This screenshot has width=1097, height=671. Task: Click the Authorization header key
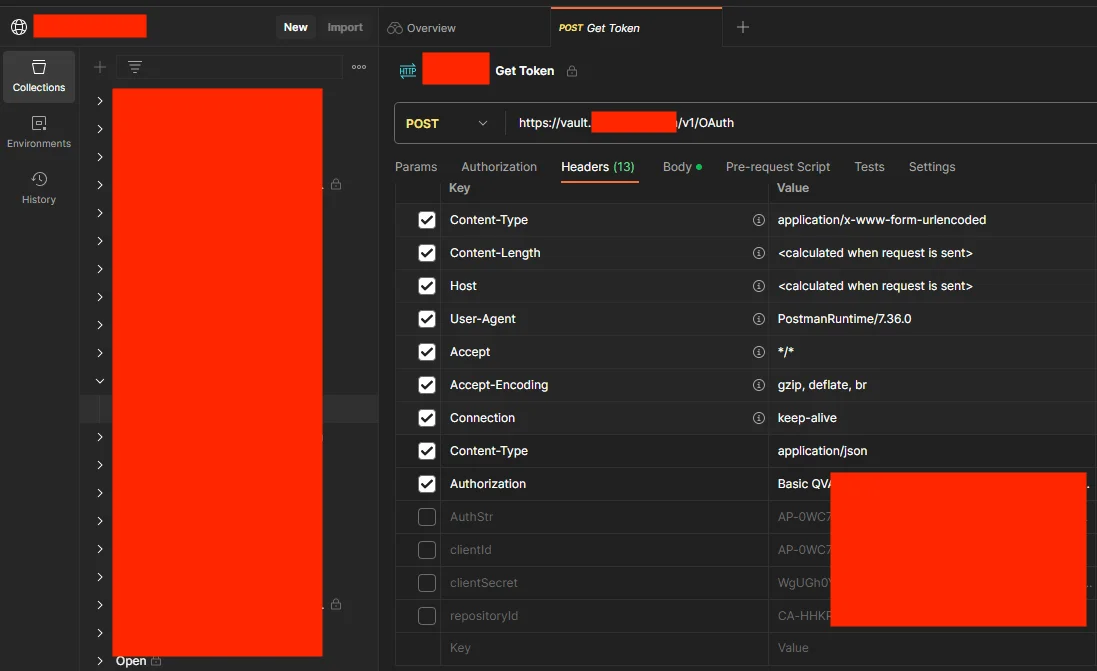pyautogui.click(x=488, y=483)
